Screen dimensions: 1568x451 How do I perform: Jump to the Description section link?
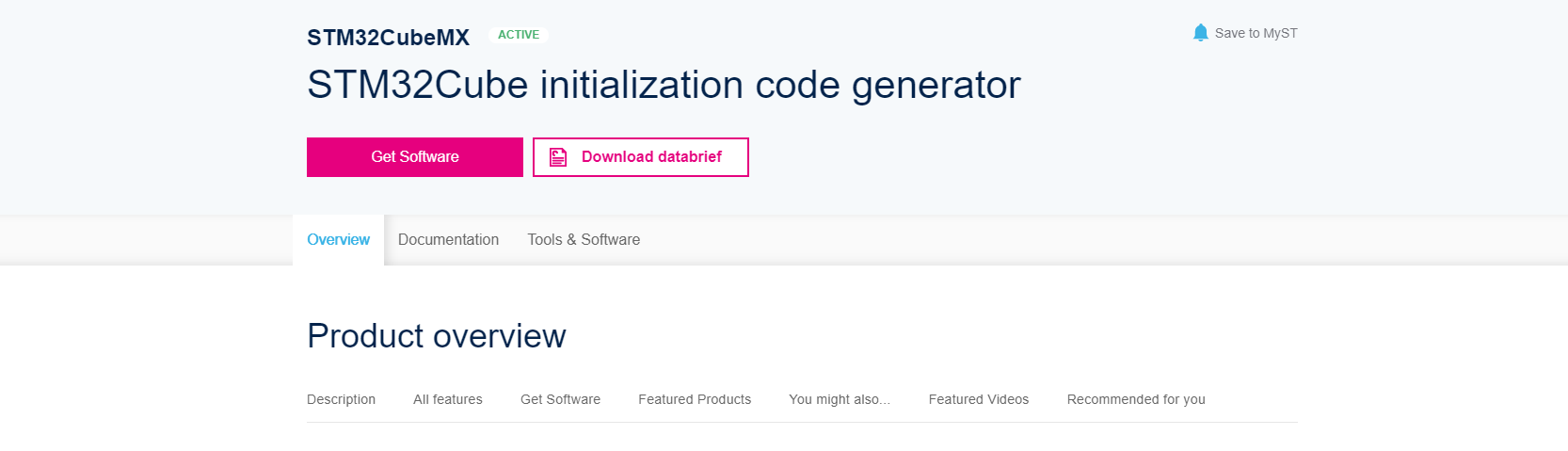tap(341, 399)
